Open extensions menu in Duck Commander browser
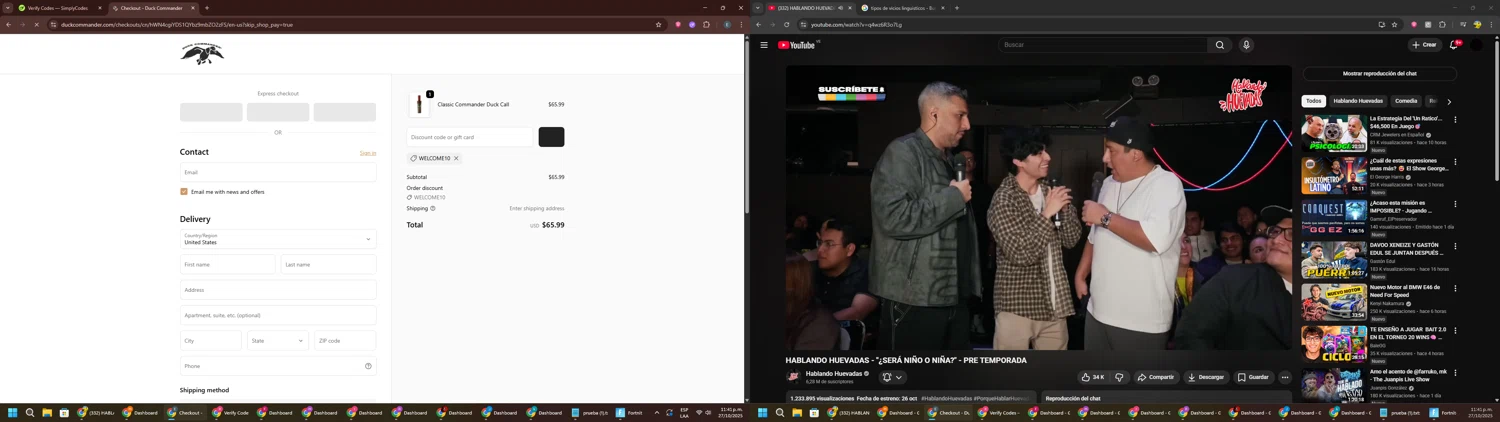The width and height of the screenshot is (1500, 422). tap(706, 25)
